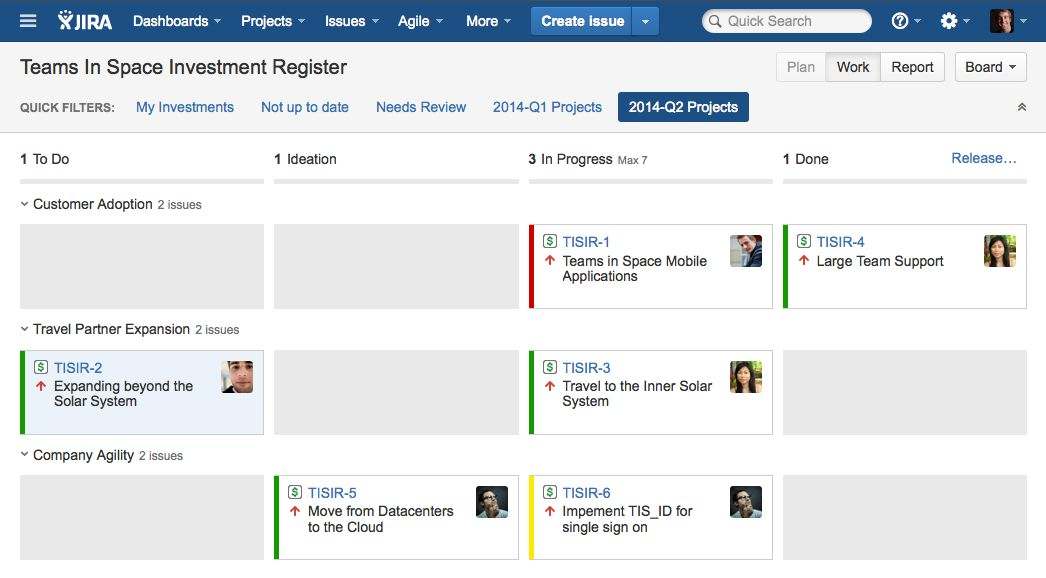Open the Create issue split-button arrow

[645, 20]
